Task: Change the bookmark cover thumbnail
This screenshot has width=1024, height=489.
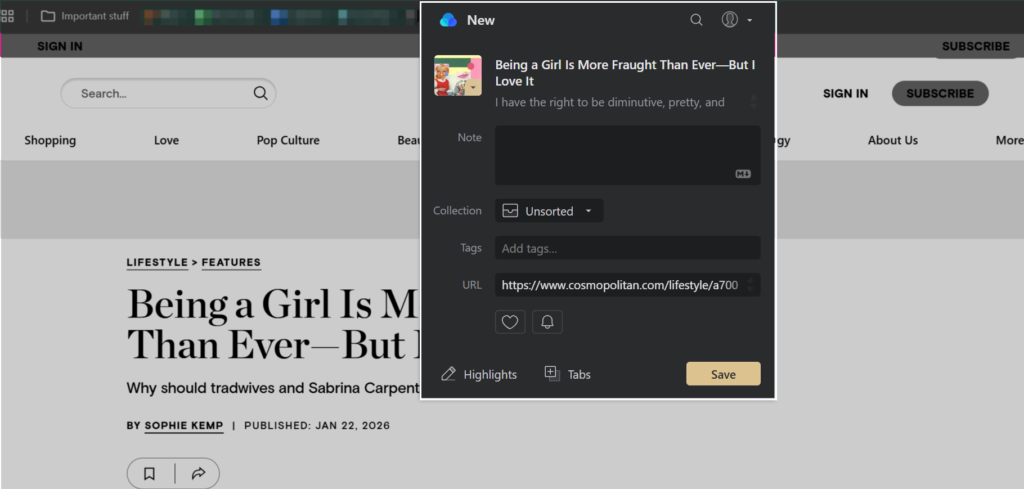Action: (x=458, y=76)
